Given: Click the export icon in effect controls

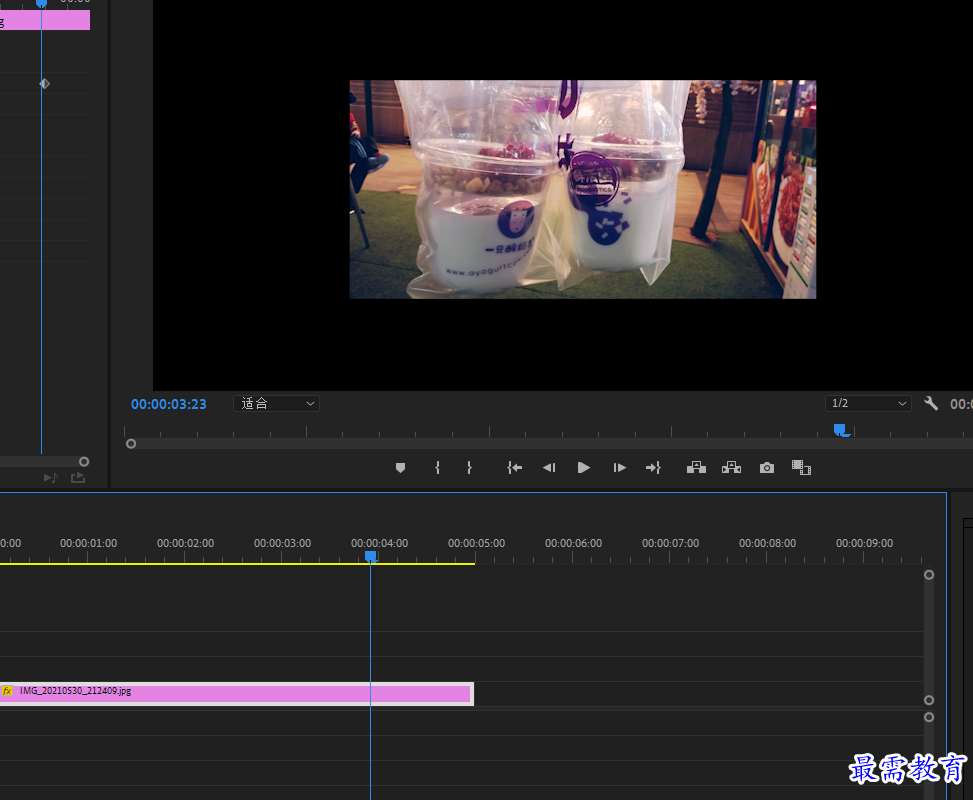Looking at the screenshot, I should click(78, 477).
